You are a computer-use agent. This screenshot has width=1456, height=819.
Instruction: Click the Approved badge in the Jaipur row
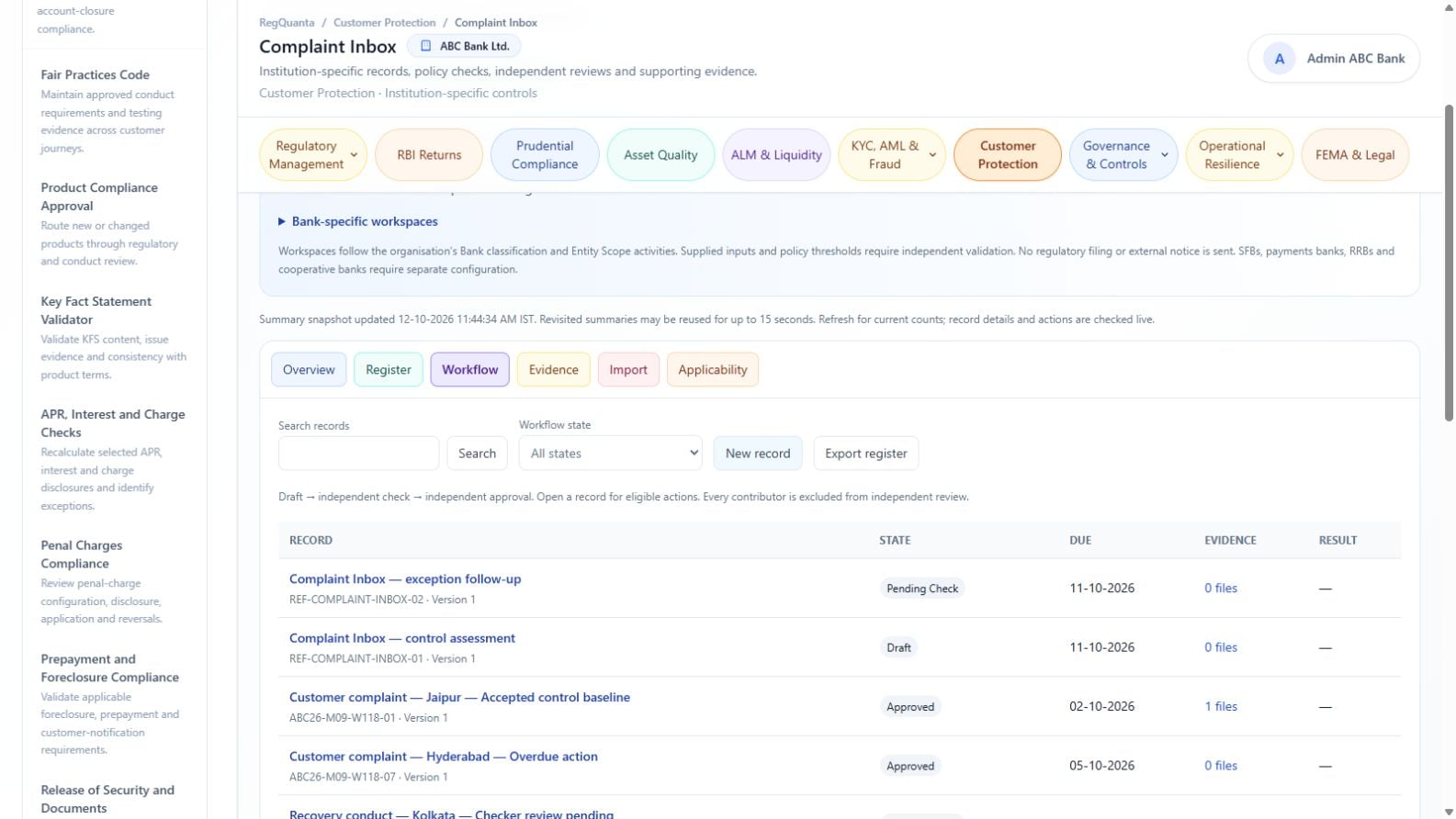pyautogui.click(x=910, y=707)
